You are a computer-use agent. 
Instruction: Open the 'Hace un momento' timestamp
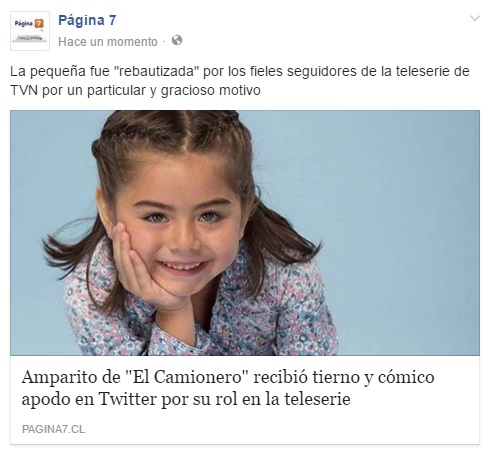108,42
